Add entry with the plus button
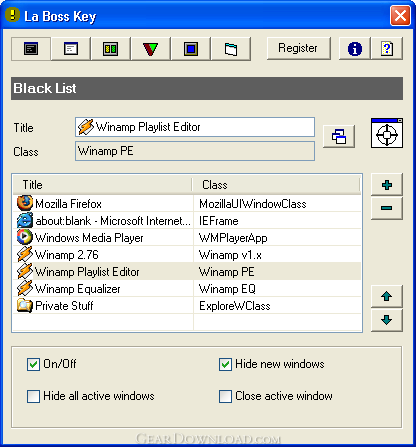Image resolution: width=416 pixels, height=447 pixels. tap(387, 185)
